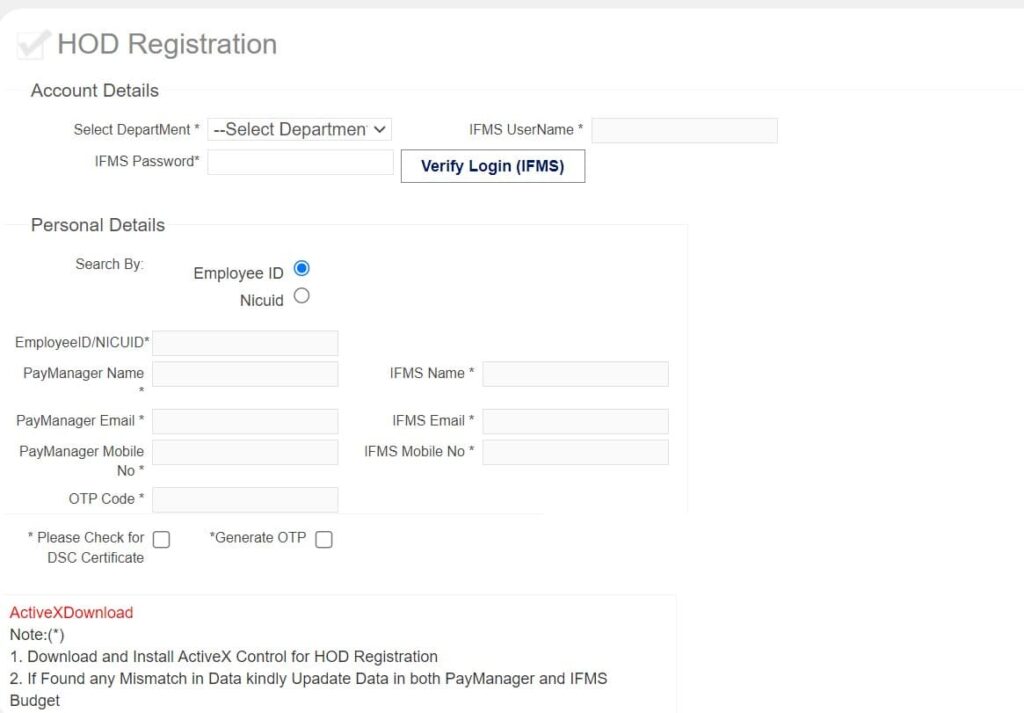Select the Nicuid radio button
This screenshot has height=713, width=1024.
[x=302, y=296]
